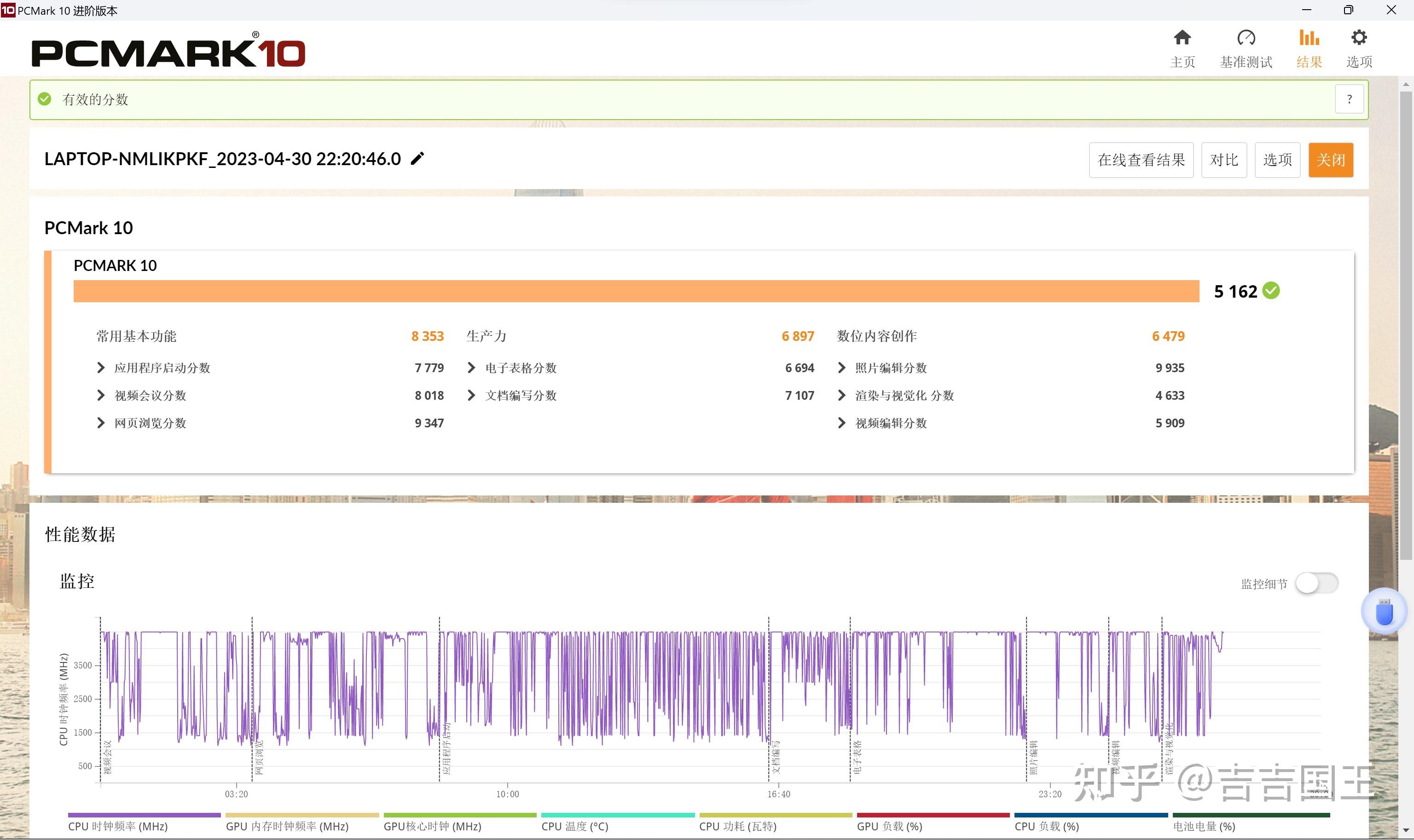Click the question mark help button
Screen dimensions: 1414x840
[x=1349, y=100]
